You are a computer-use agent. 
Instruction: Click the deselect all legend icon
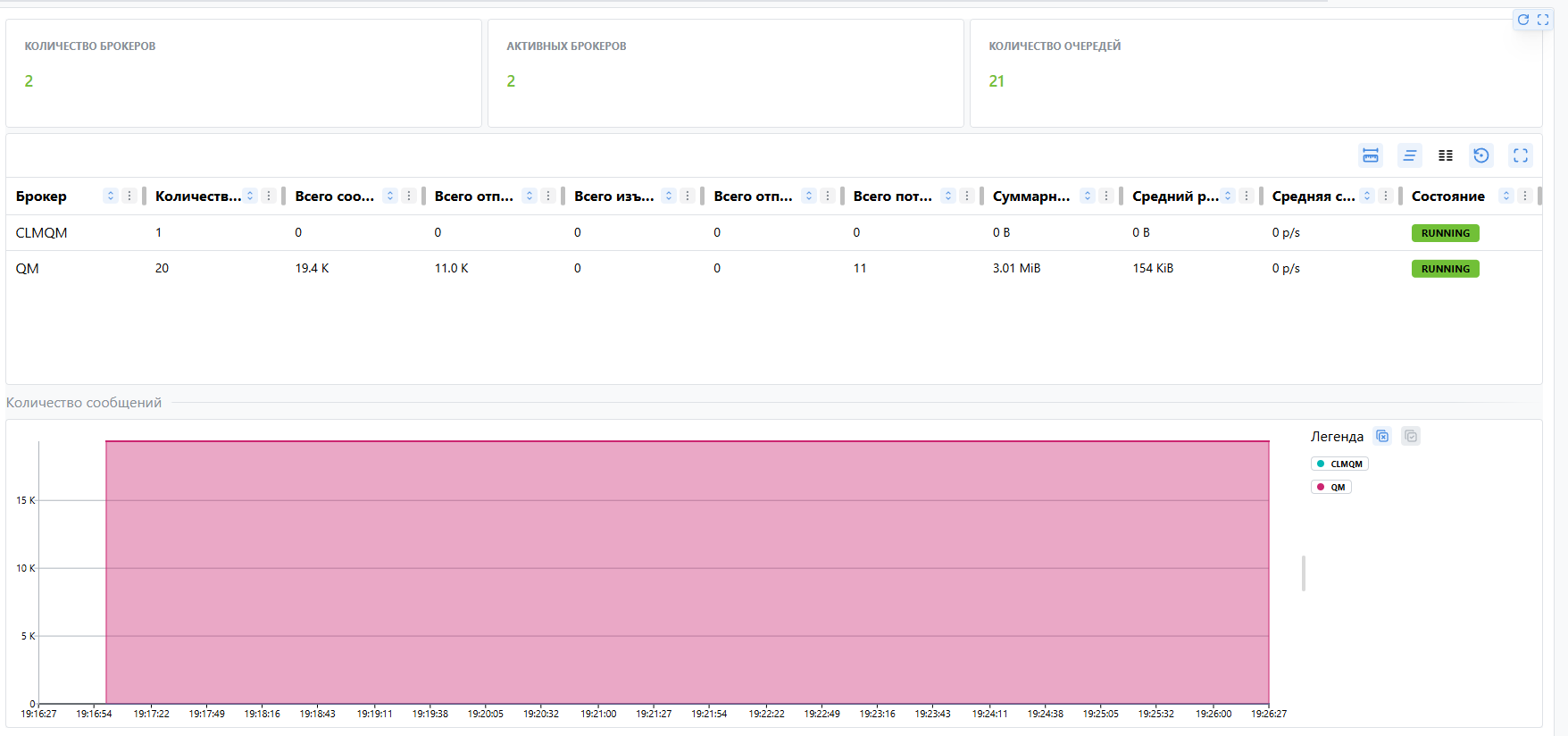(1382, 436)
